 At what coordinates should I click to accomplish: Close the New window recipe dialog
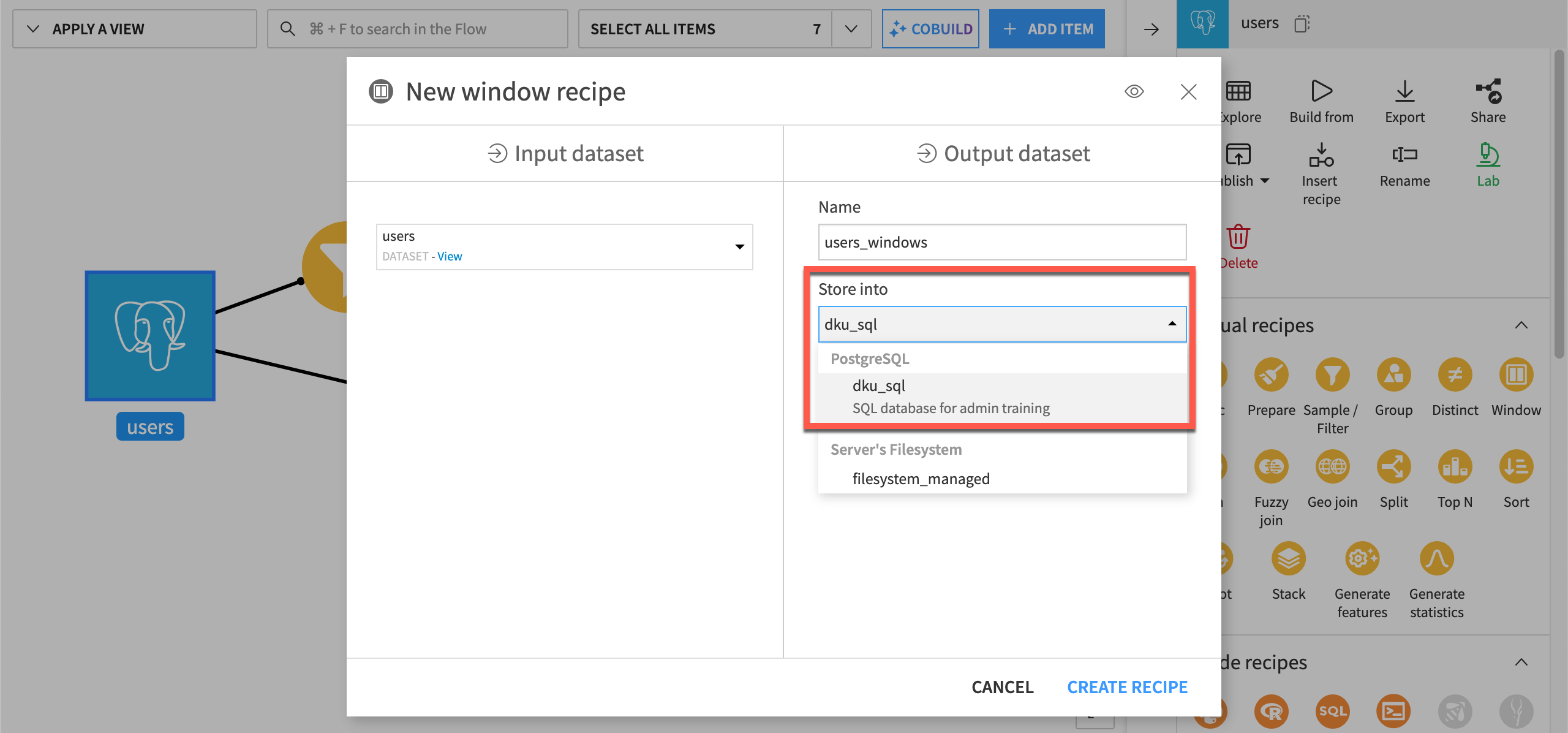click(x=1188, y=91)
